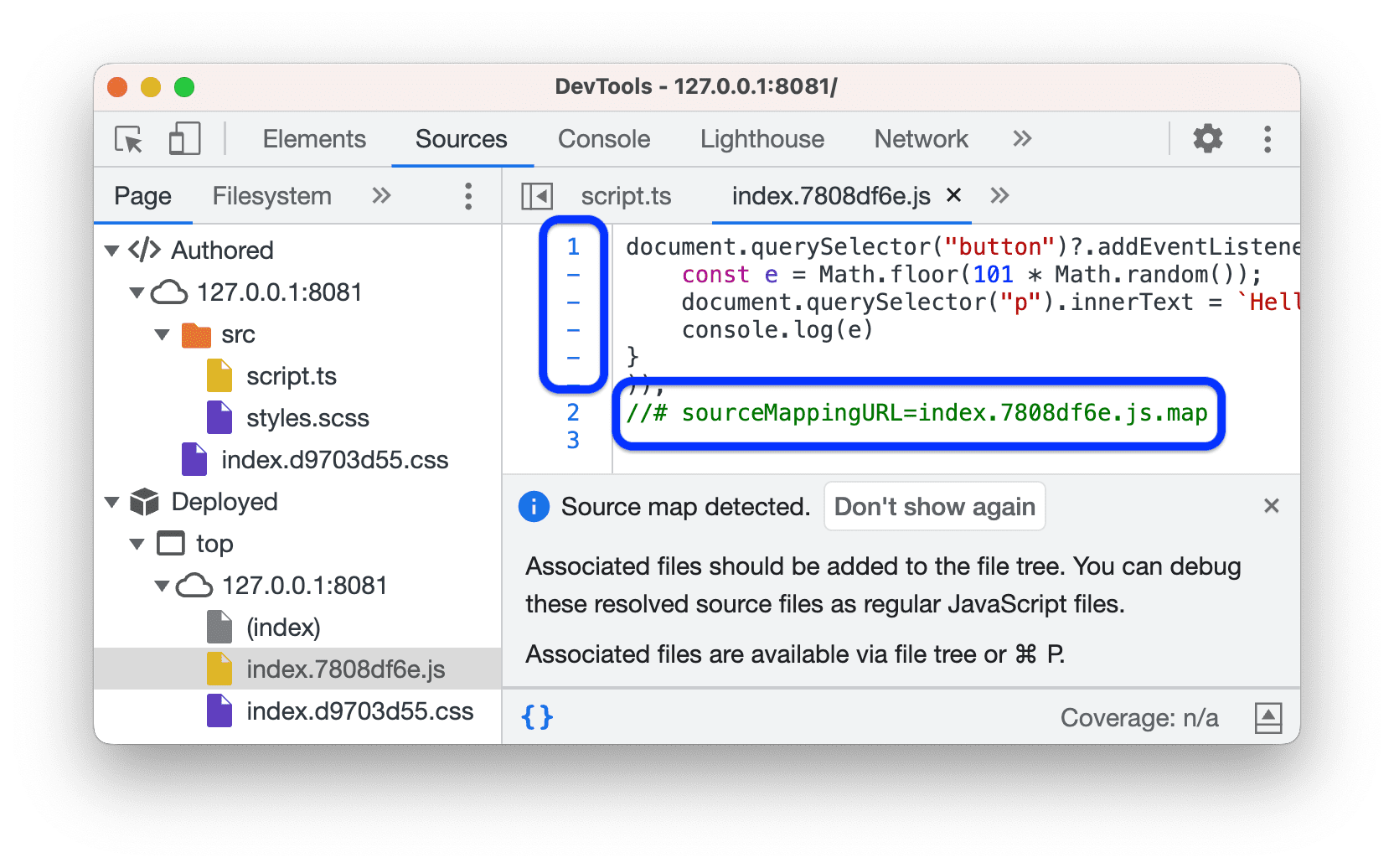Open the Network panel
1394x868 pixels.
tap(920, 139)
